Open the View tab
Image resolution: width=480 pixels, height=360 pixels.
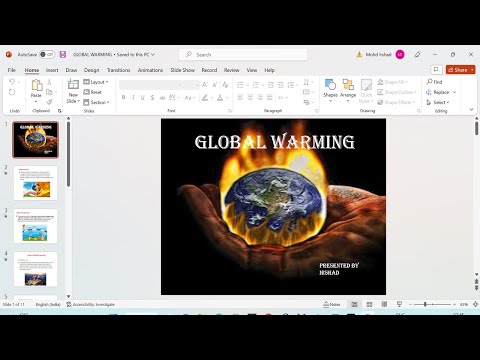click(x=252, y=70)
